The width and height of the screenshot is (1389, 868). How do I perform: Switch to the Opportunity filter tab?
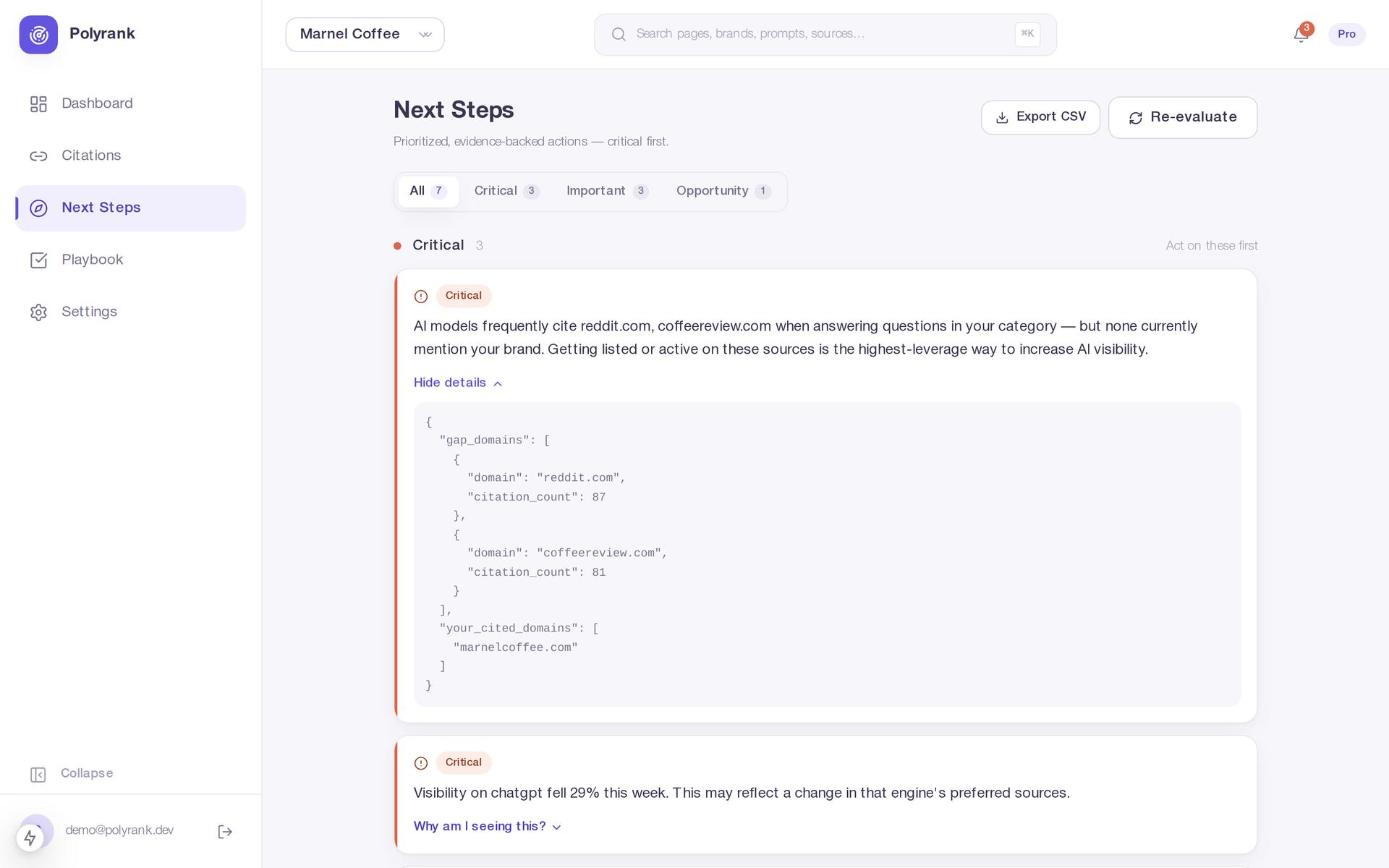point(723,192)
